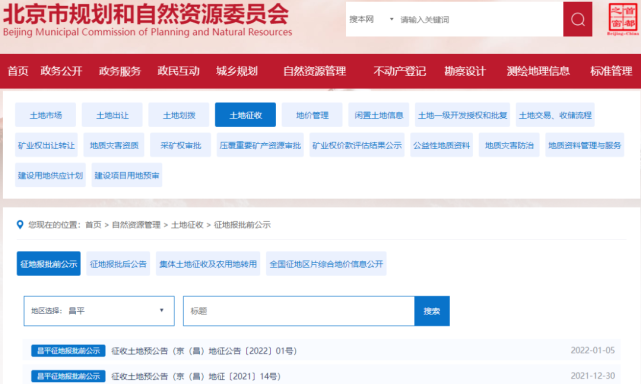Select the 采矿权审批 category

180,145
